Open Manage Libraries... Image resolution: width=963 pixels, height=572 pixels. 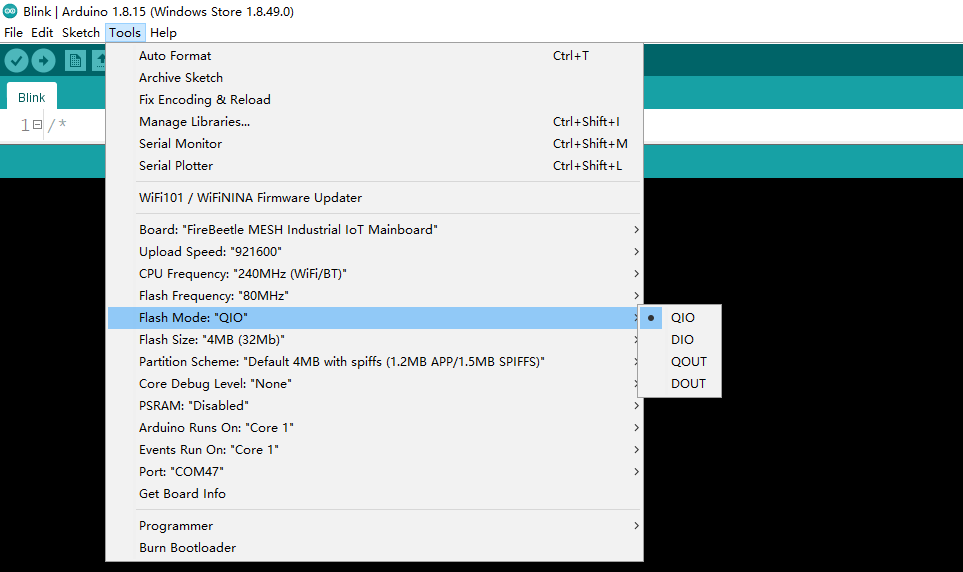click(x=375, y=122)
